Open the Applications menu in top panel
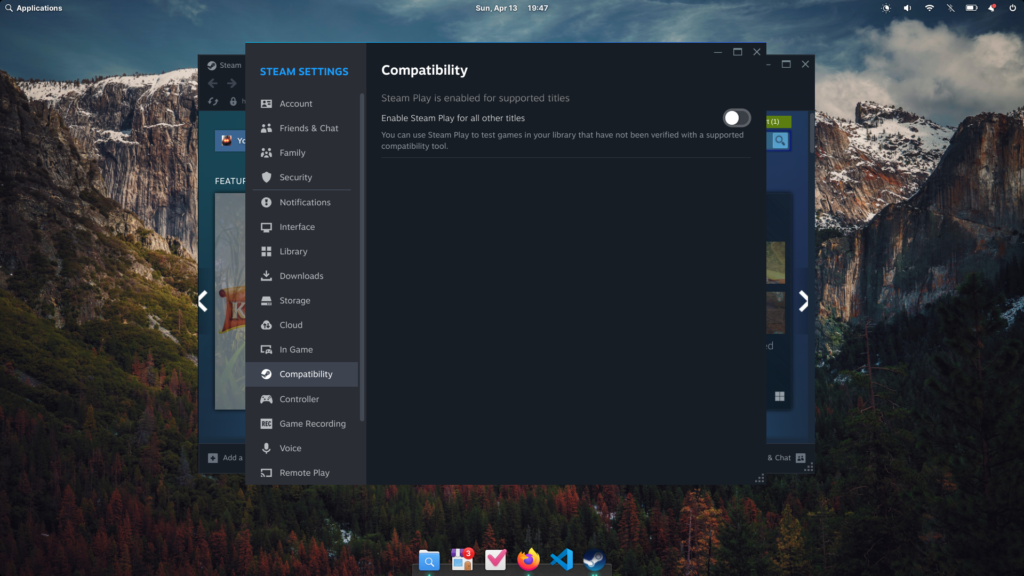 pyautogui.click(x=34, y=8)
